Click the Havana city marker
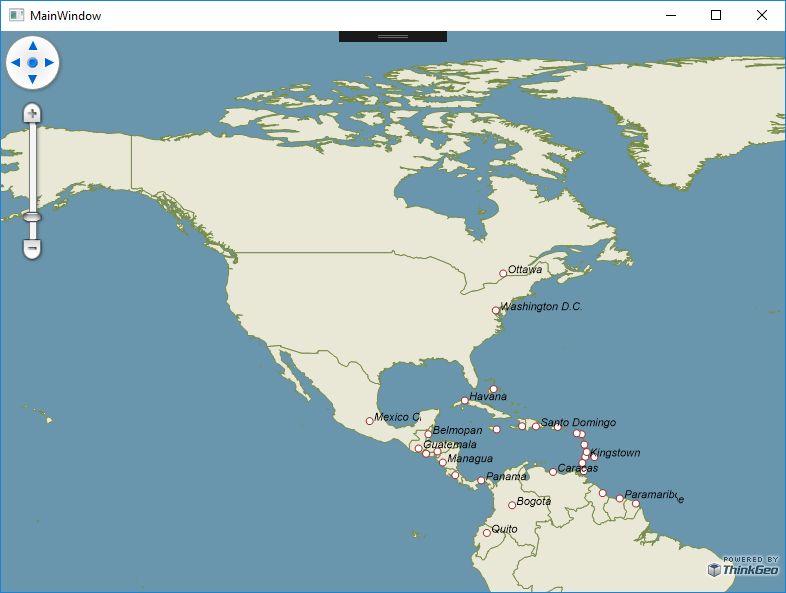The image size is (786, 593). pos(464,401)
